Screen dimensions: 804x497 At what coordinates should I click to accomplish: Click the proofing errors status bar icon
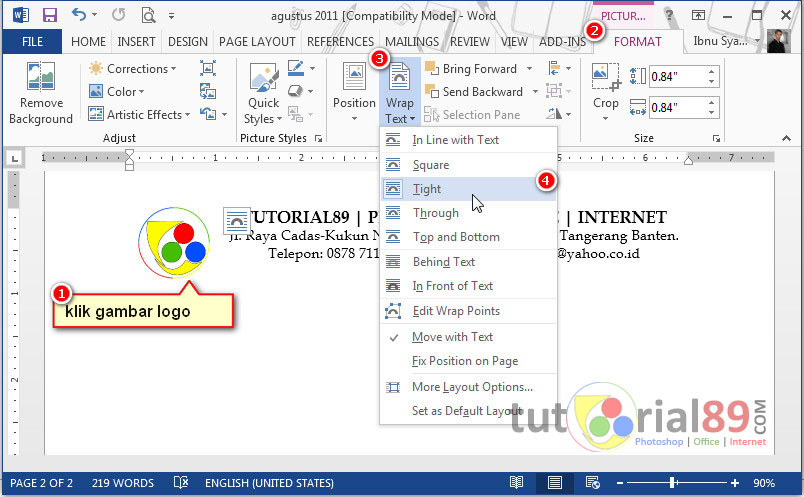pyautogui.click(x=181, y=482)
